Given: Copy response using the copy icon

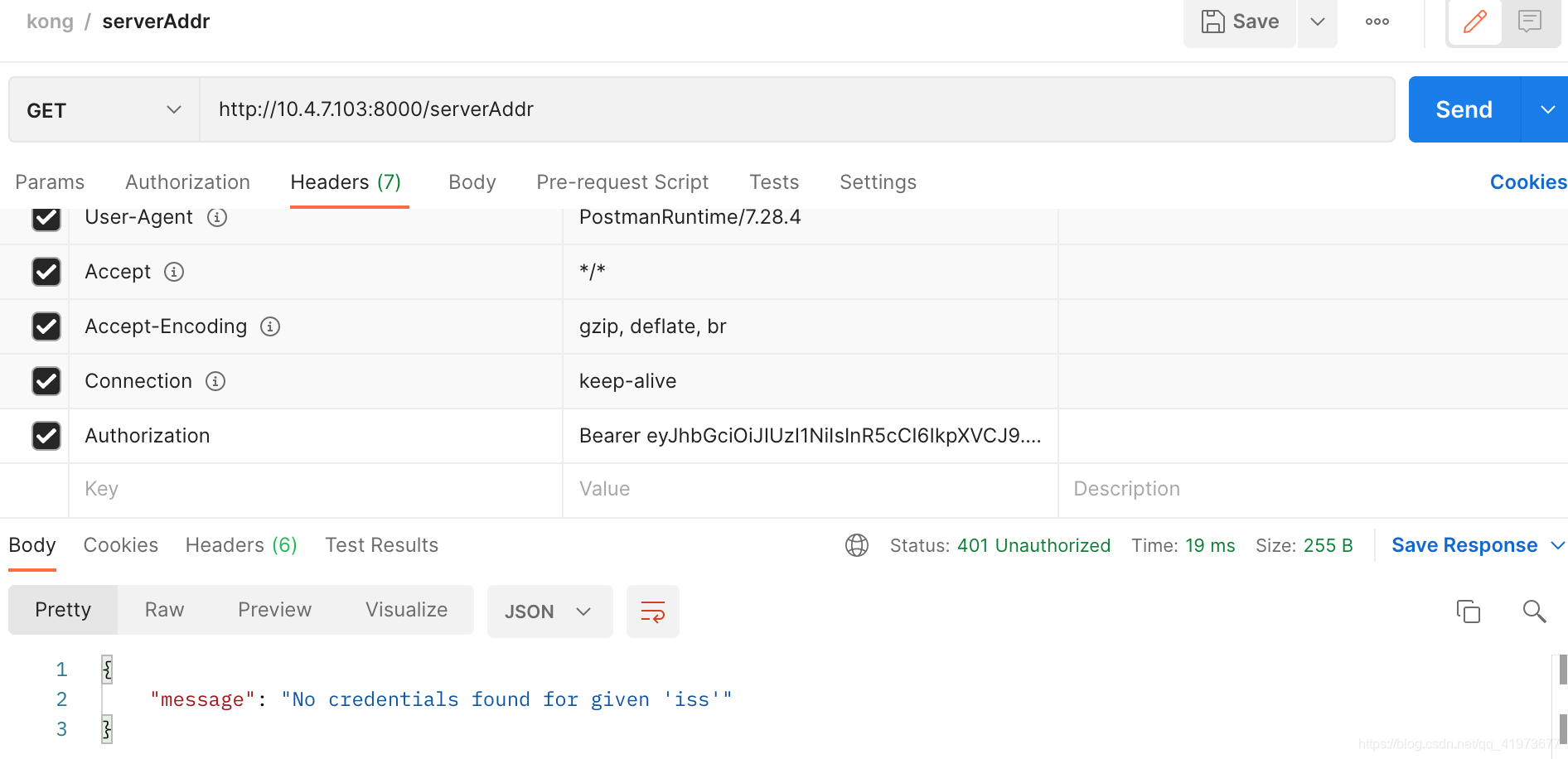Looking at the screenshot, I should 1468,612.
